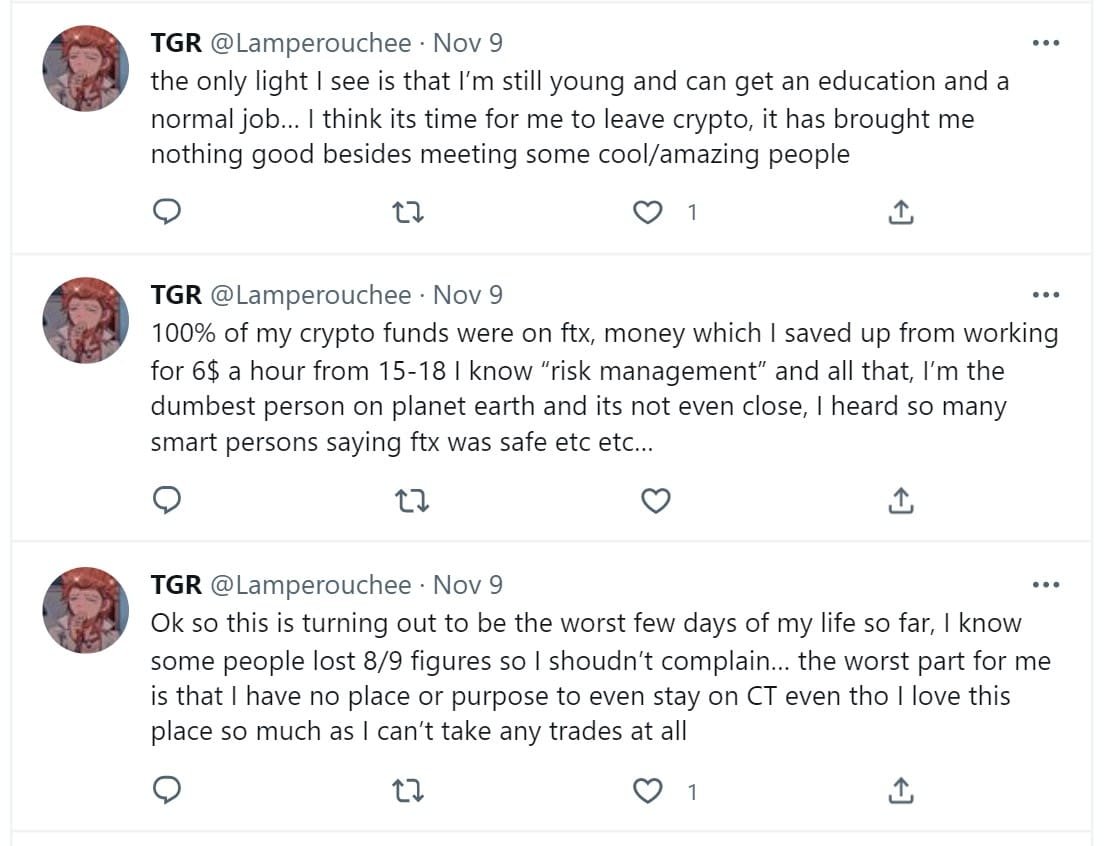
Task: Like the '100% of my crypto funds' tweet
Action: click(655, 500)
